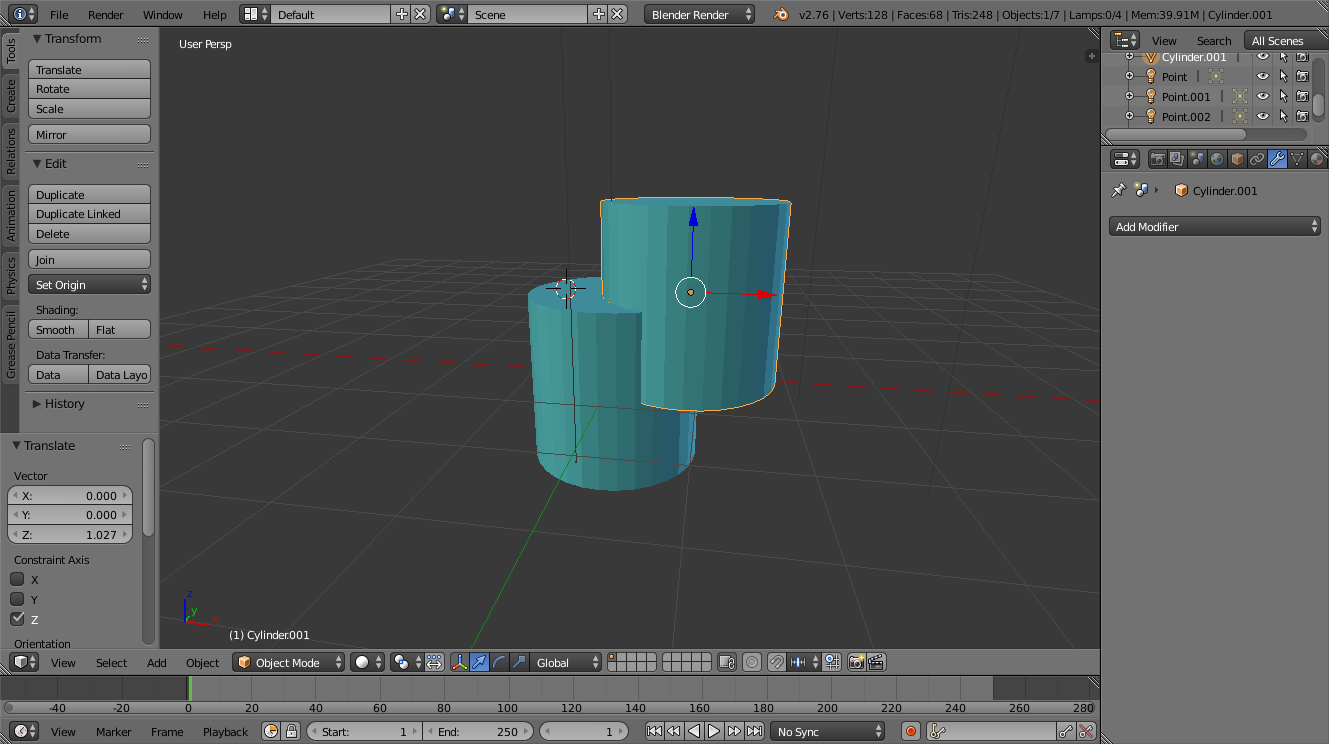Screen dimensions: 1329x744
Task: Open the Render menu
Action: (105, 14)
